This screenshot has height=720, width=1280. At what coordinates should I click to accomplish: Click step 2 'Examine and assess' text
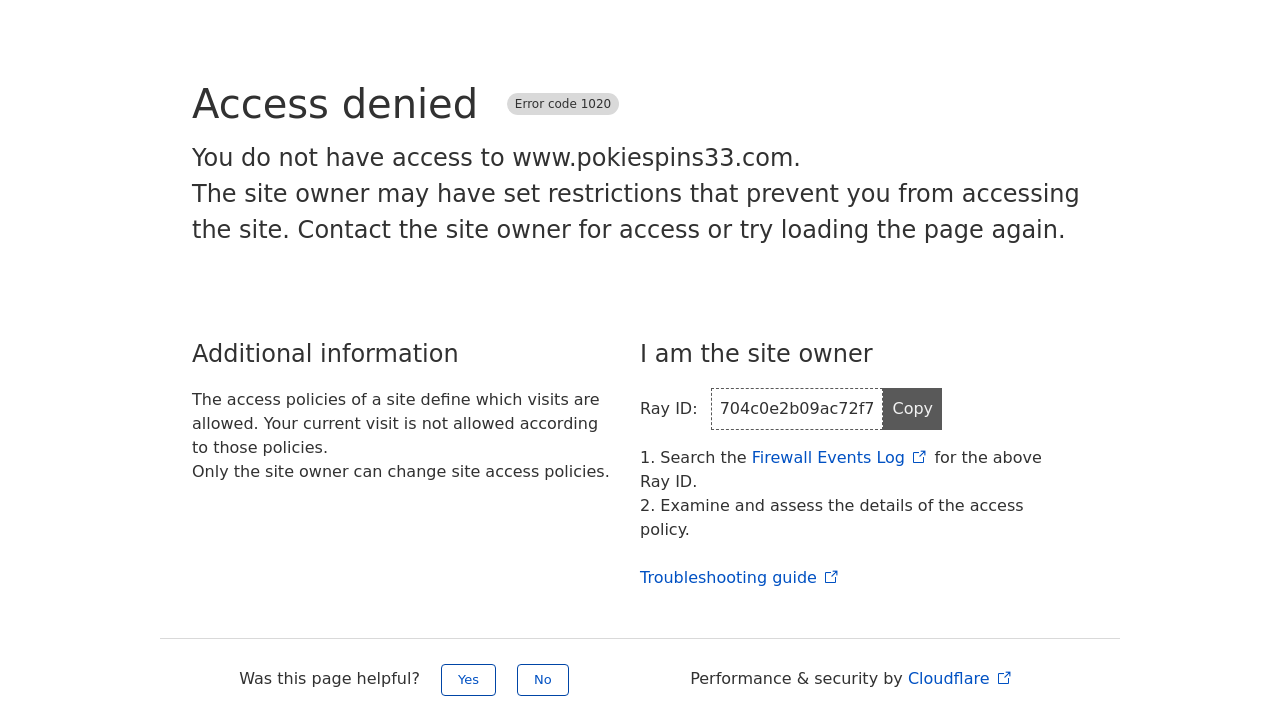(x=832, y=518)
